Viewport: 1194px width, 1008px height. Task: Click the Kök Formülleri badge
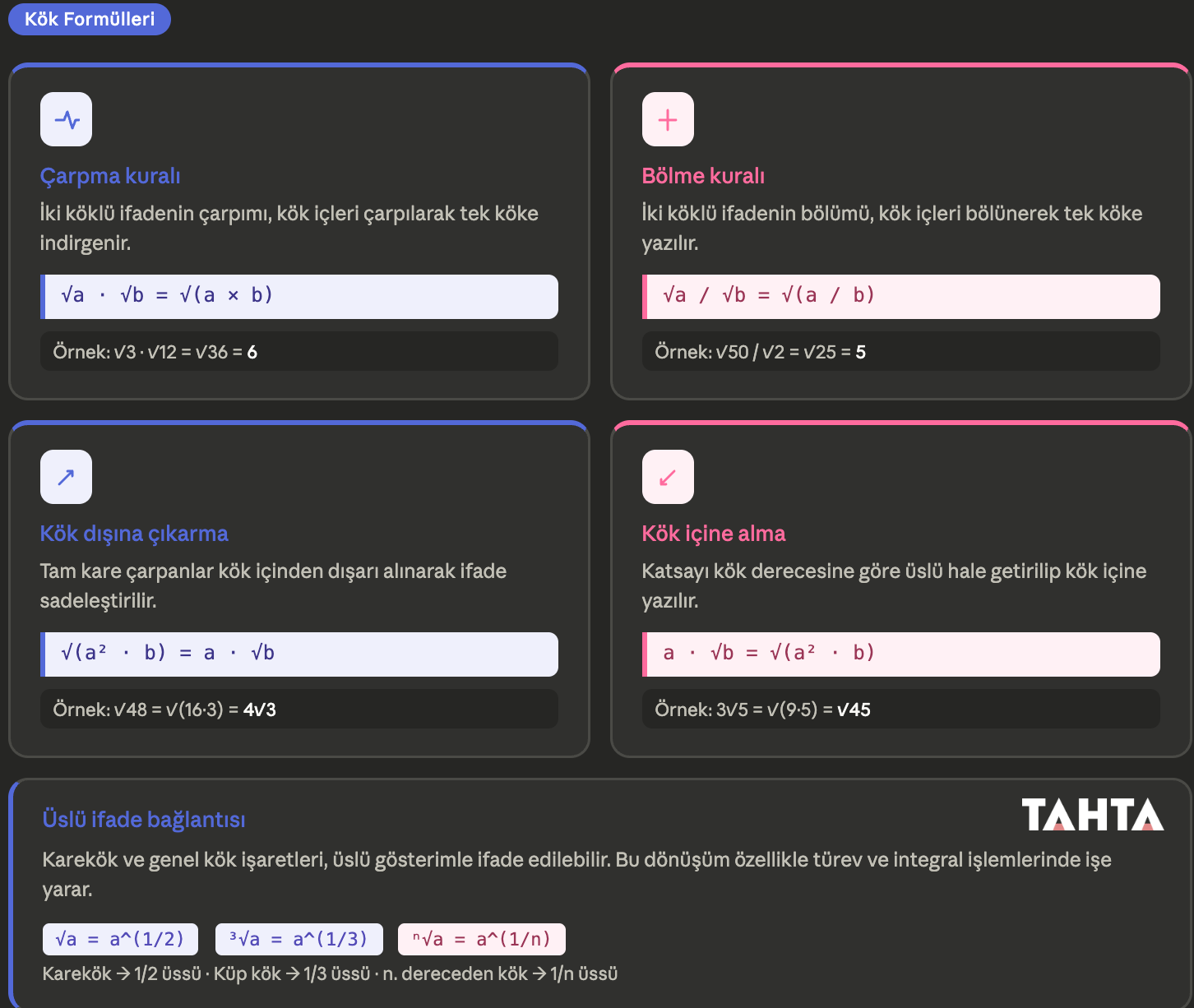point(90,19)
